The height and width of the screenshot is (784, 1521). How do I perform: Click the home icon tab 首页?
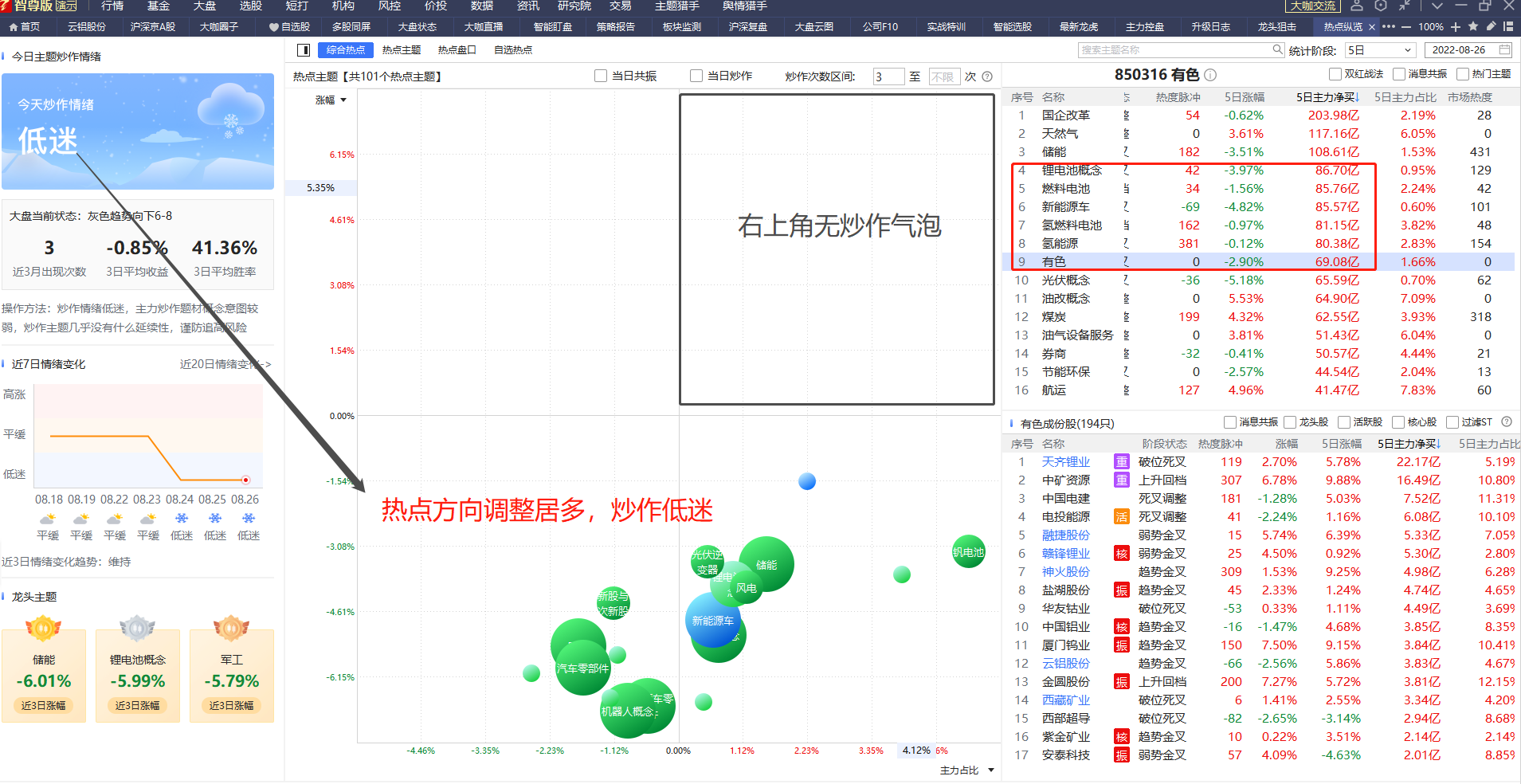pyautogui.click(x=25, y=26)
